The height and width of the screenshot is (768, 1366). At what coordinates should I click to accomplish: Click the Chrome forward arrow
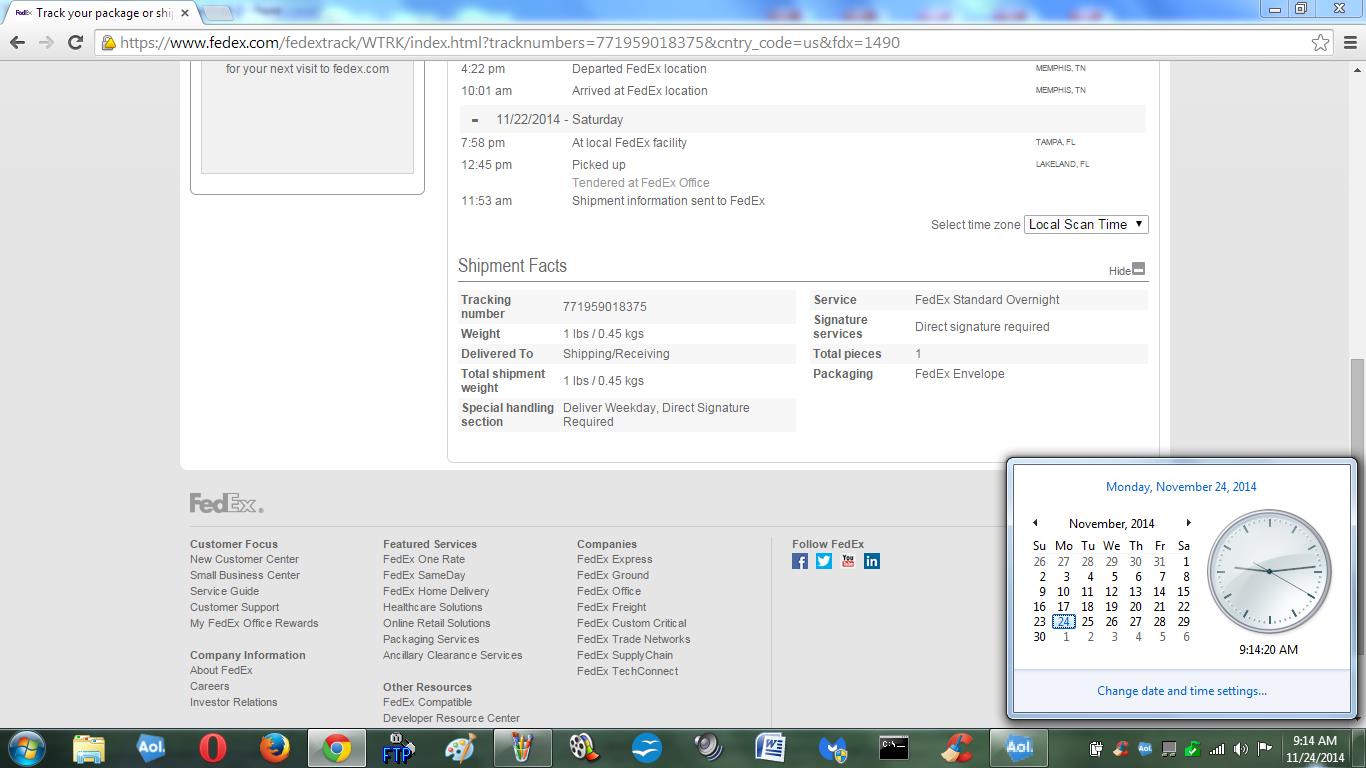[x=46, y=43]
